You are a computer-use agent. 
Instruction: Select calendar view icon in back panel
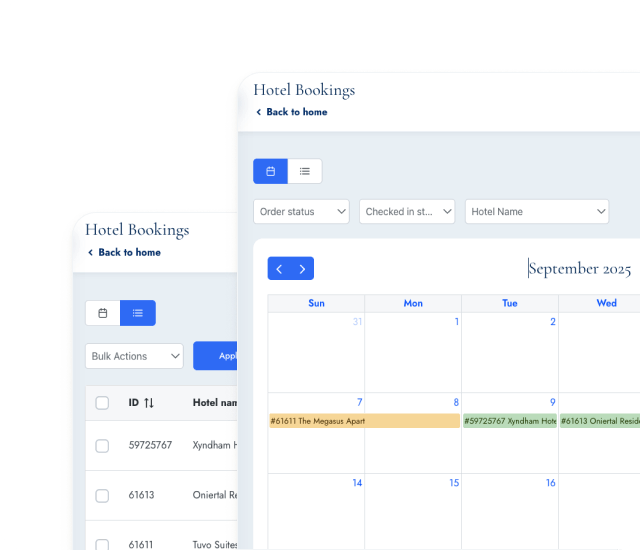[102, 313]
